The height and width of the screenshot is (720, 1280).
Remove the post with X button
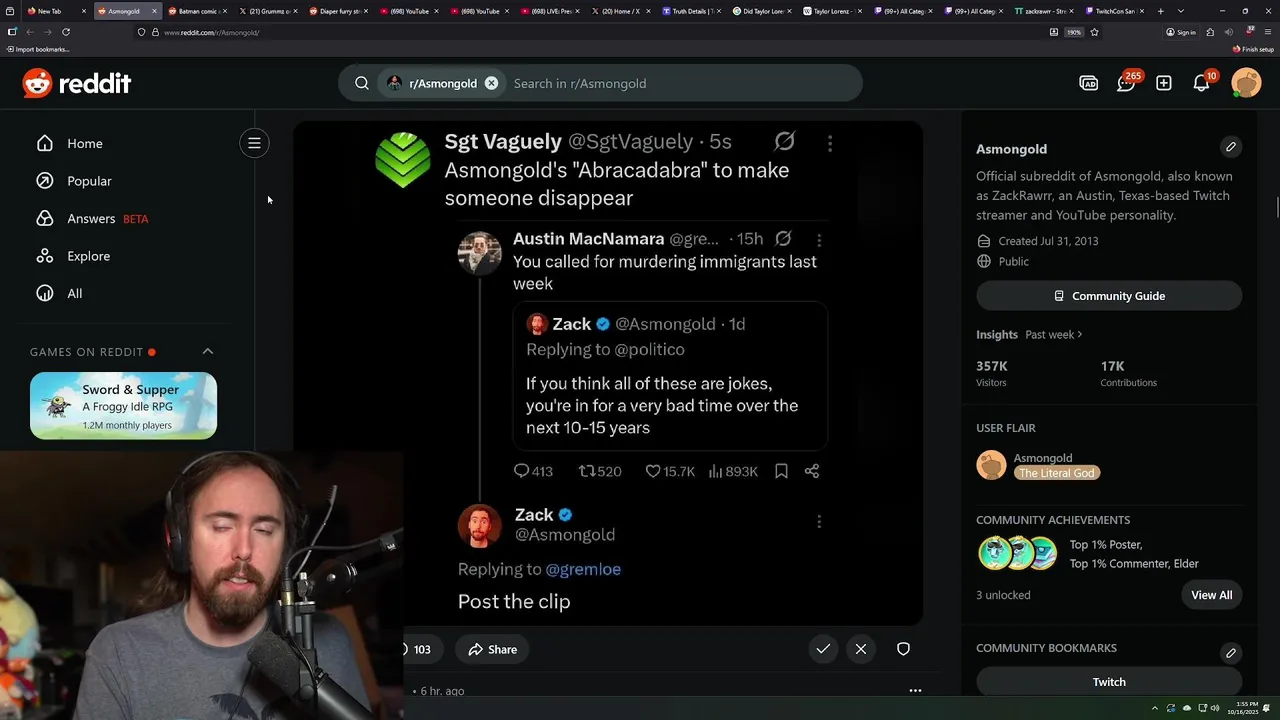click(861, 649)
